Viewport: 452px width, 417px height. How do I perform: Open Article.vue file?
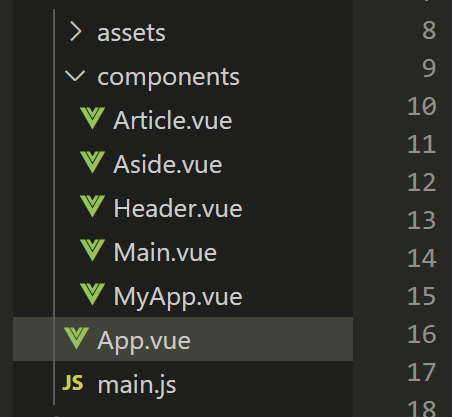(x=173, y=120)
